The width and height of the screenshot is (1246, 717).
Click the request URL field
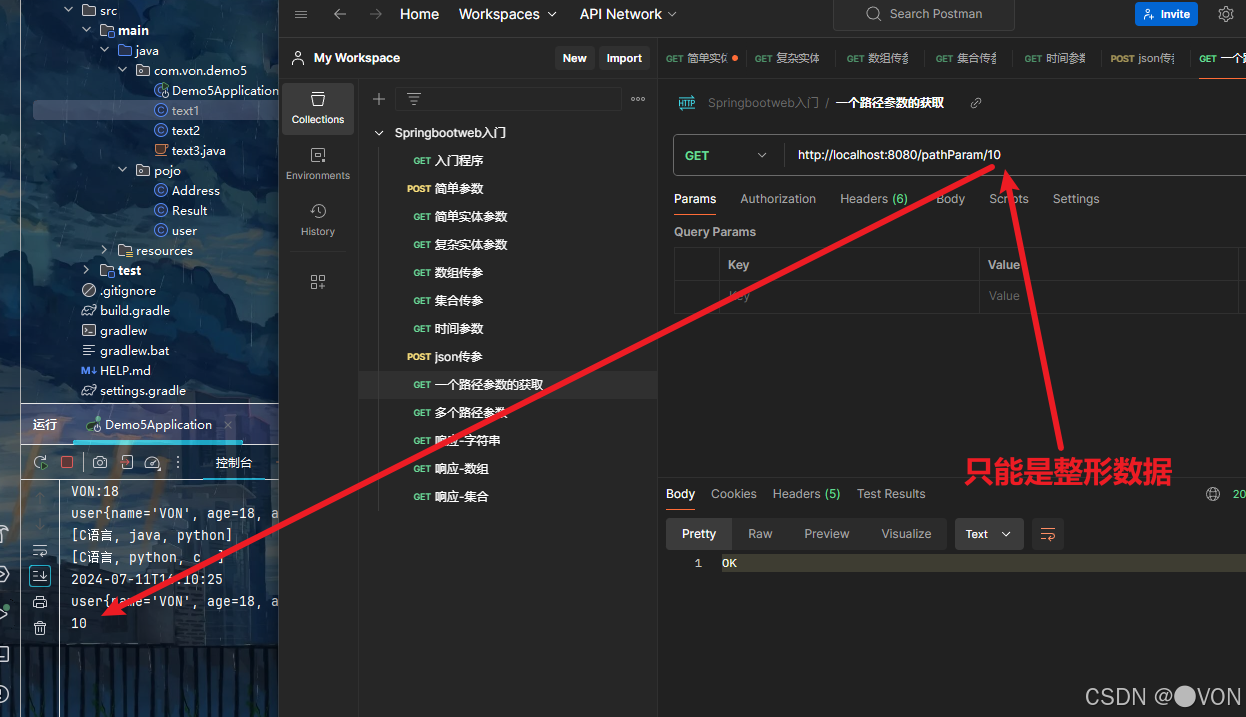pyautogui.click(x=1015, y=155)
